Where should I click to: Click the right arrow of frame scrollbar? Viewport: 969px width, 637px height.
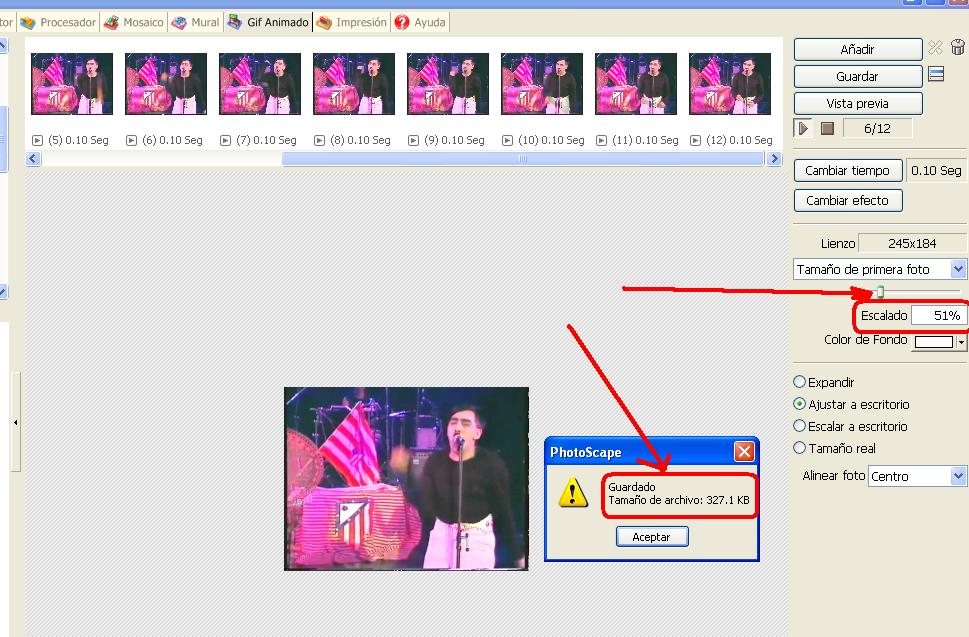point(774,159)
